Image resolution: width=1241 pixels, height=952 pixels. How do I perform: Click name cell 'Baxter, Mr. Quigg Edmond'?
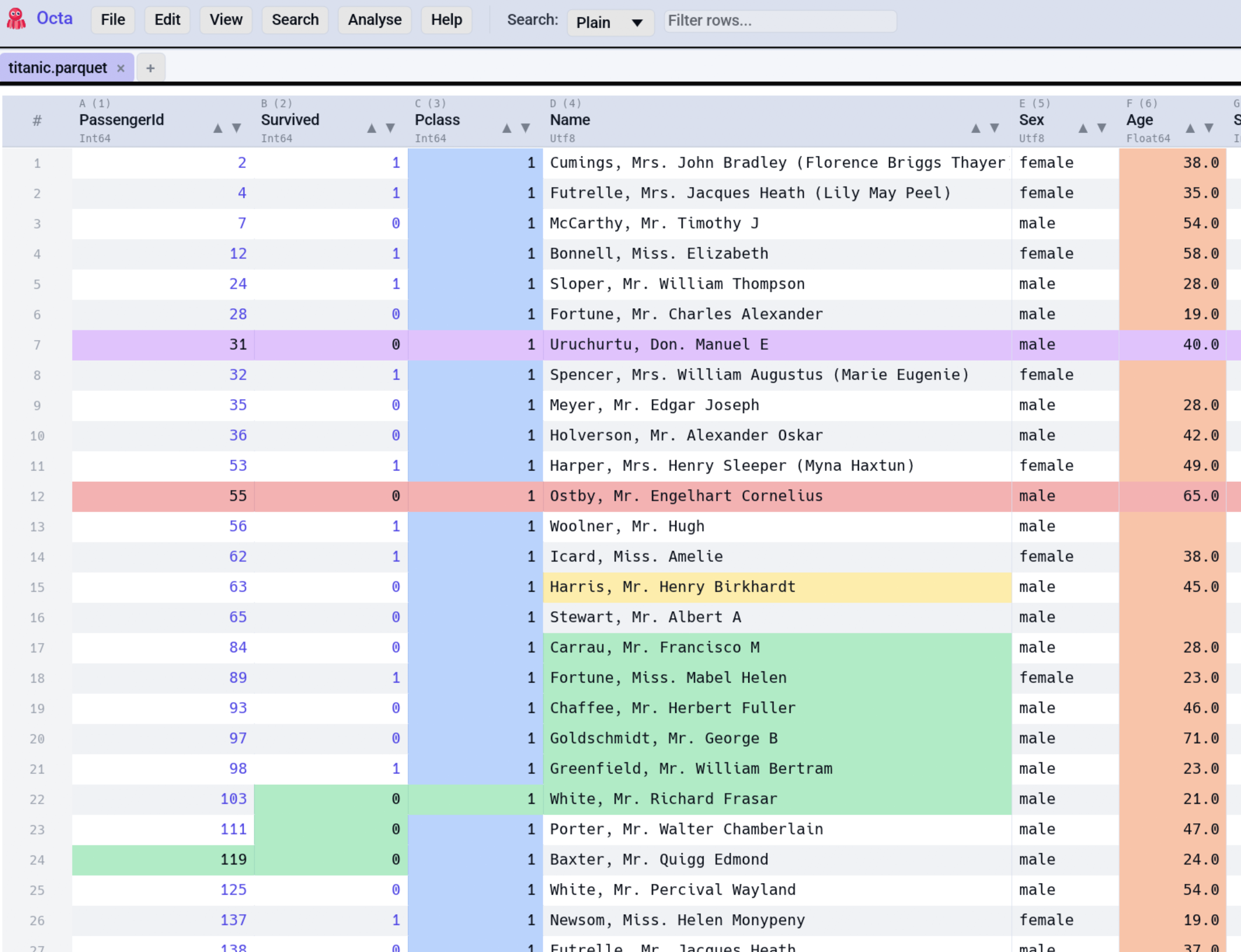tap(777, 860)
